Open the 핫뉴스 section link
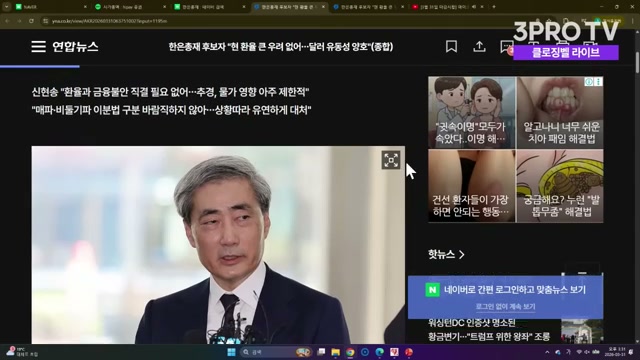Screen dimensions: 640x360 click(x=446, y=254)
